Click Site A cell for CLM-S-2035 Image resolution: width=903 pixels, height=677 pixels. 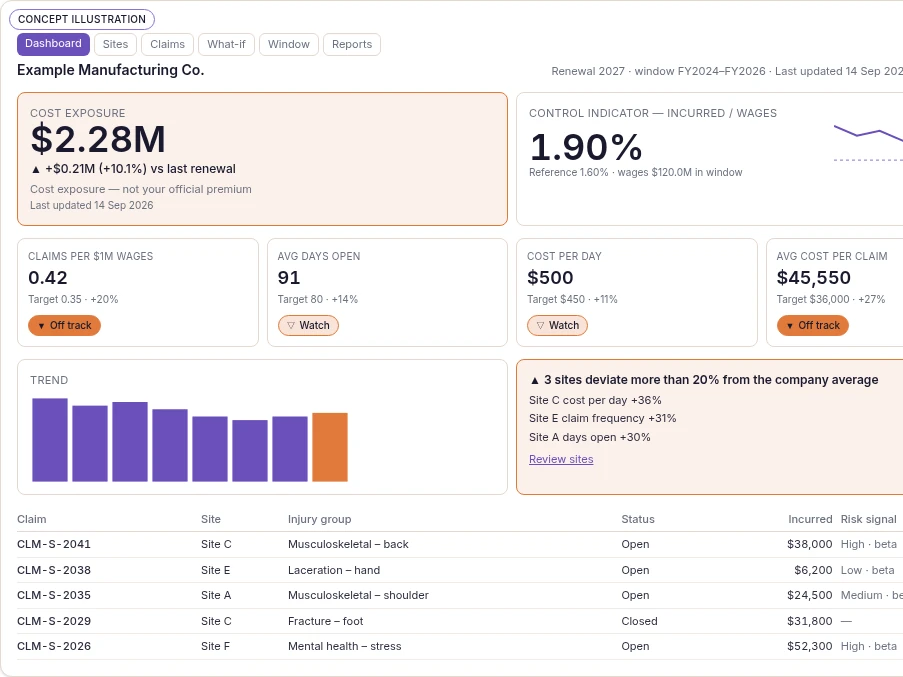[216, 595]
